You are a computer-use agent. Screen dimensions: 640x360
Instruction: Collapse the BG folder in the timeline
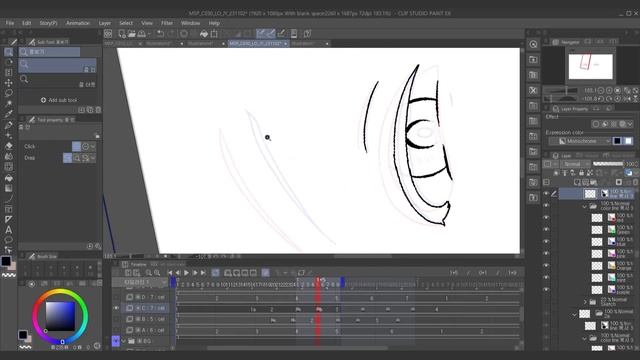[x=124, y=340]
